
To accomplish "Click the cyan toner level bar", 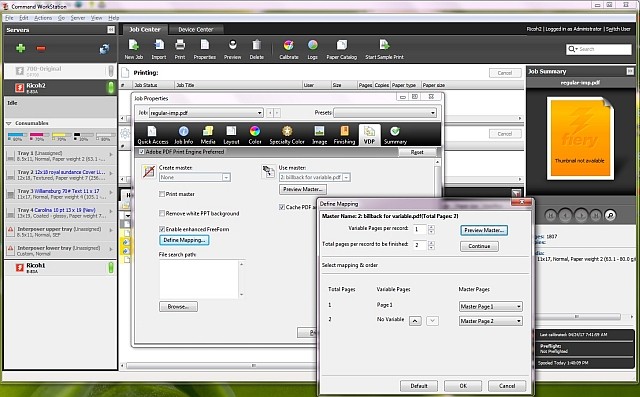I will 17,135.
